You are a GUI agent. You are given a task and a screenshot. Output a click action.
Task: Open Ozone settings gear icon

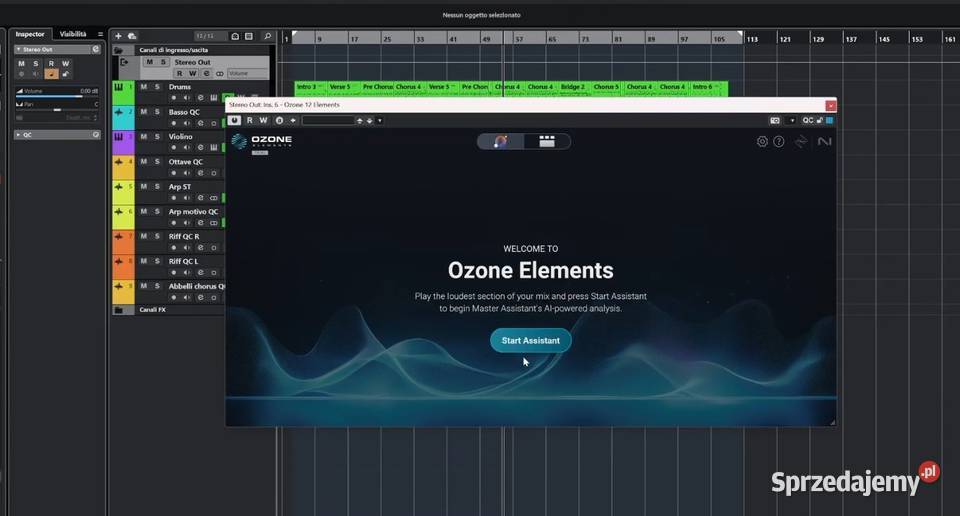(762, 141)
